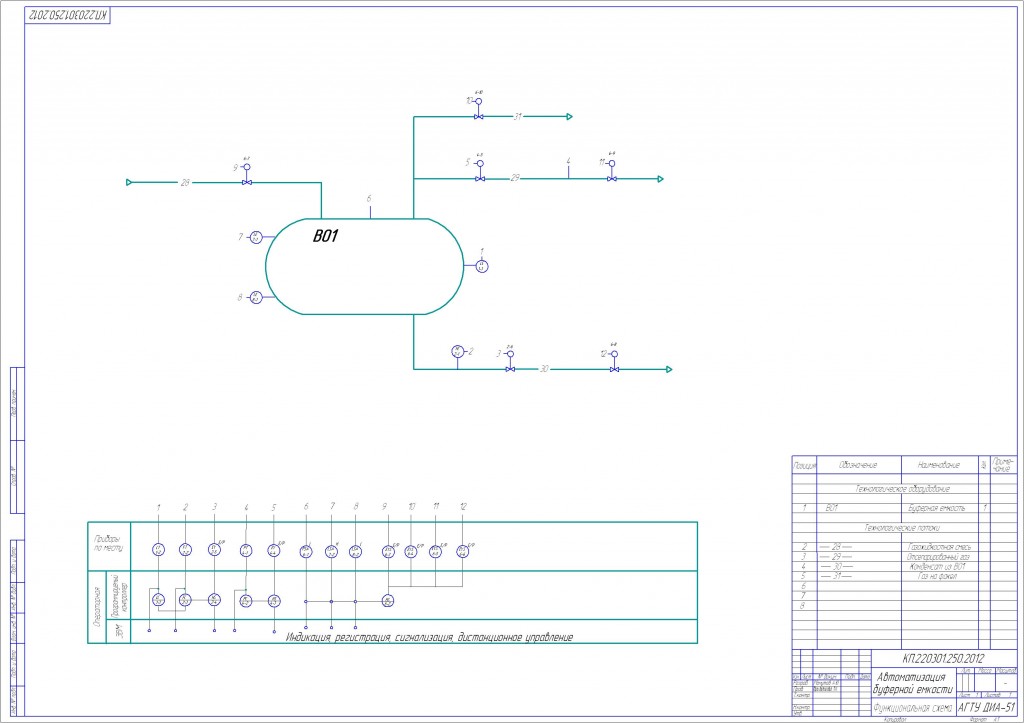Click 'Газожидкостная смесь' specification cell
Viewport: 1024px width, 723px height.
(939, 547)
